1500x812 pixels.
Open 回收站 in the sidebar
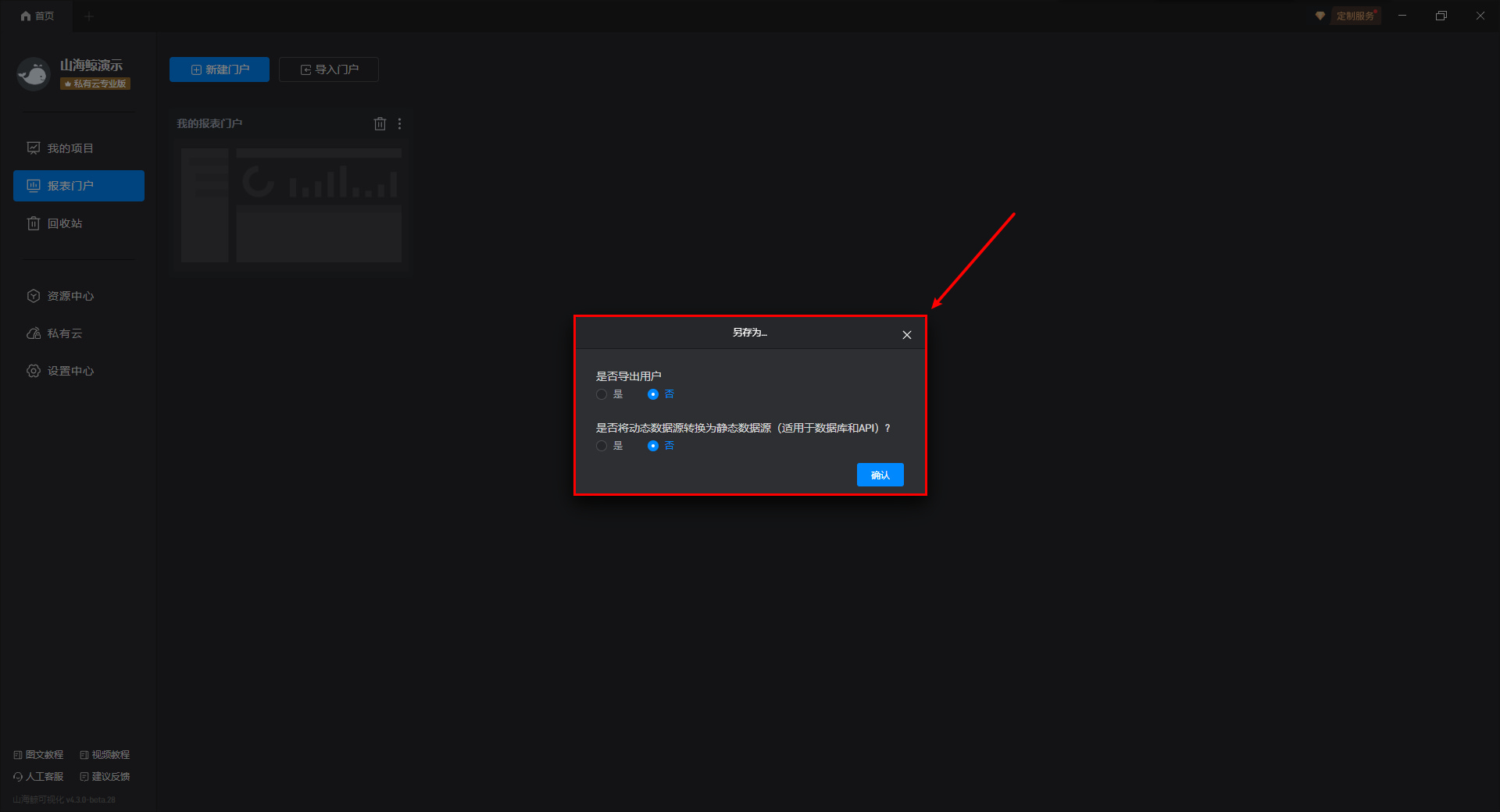click(64, 223)
